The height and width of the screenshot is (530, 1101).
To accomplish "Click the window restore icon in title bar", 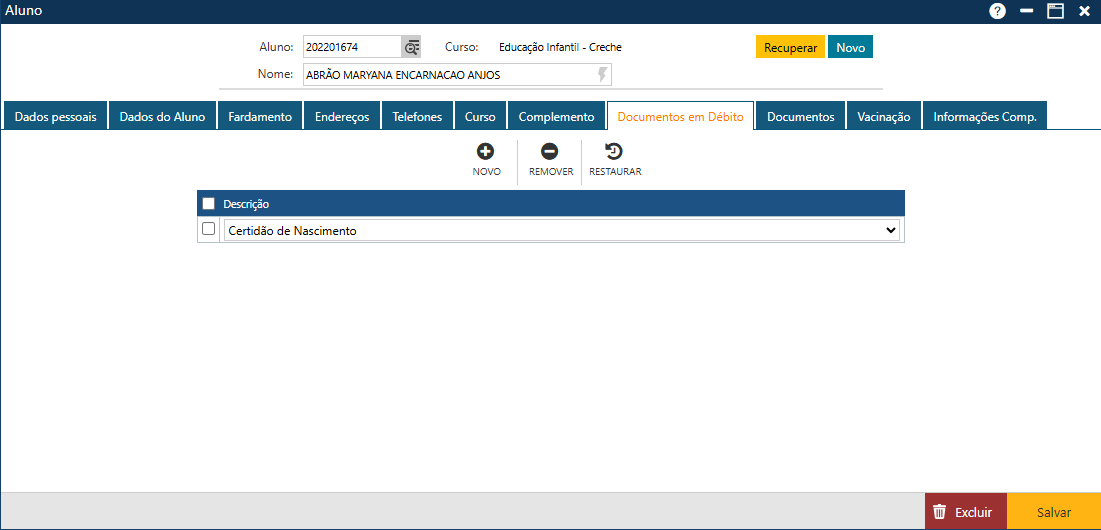I will (1055, 11).
